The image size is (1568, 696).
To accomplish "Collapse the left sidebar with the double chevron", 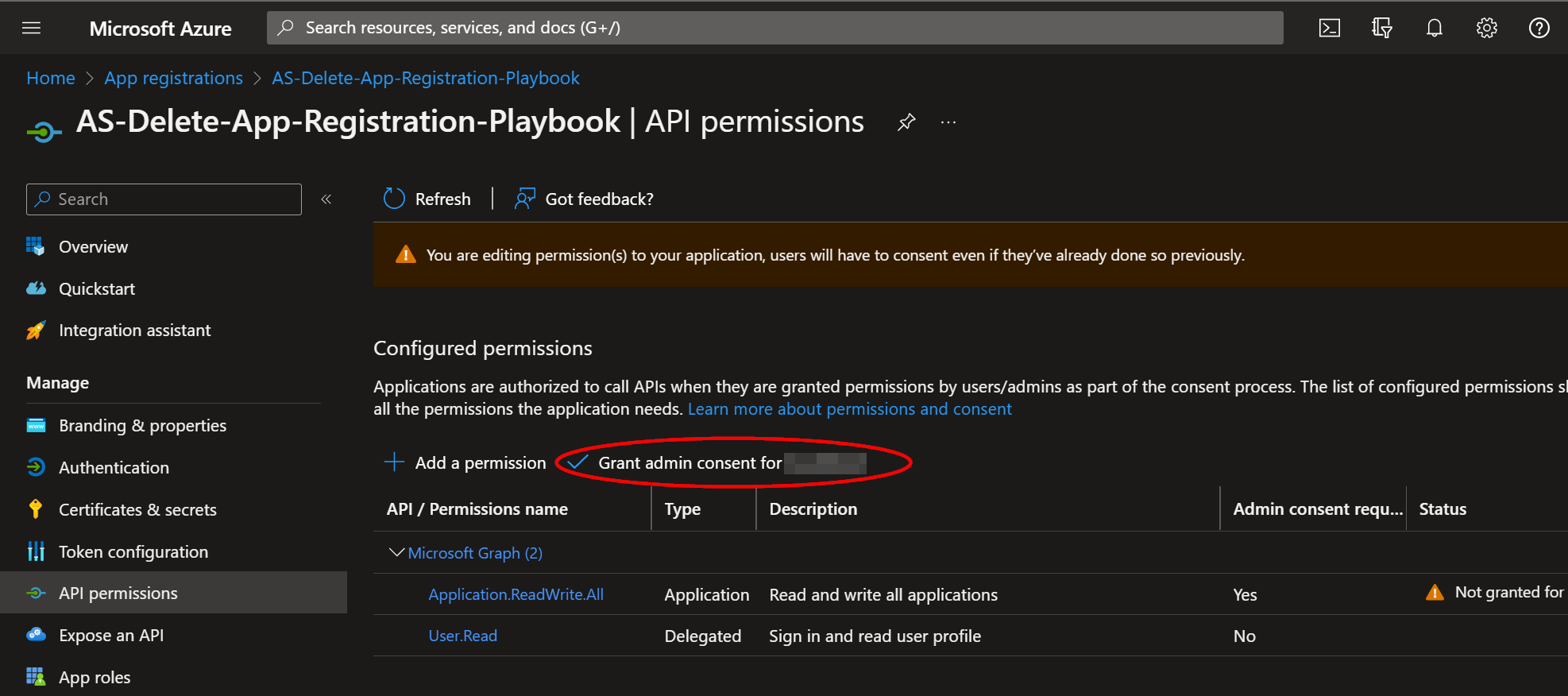I will pos(326,199).
